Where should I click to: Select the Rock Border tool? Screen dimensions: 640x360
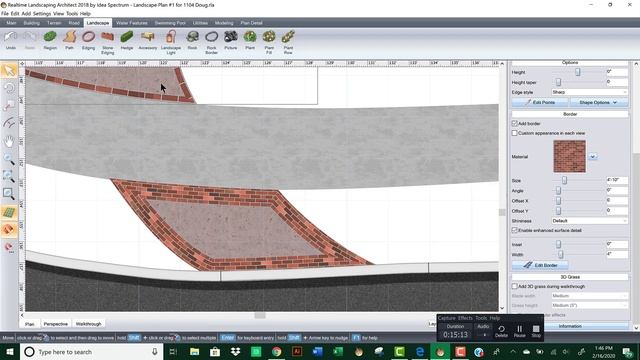click(211, 42)
